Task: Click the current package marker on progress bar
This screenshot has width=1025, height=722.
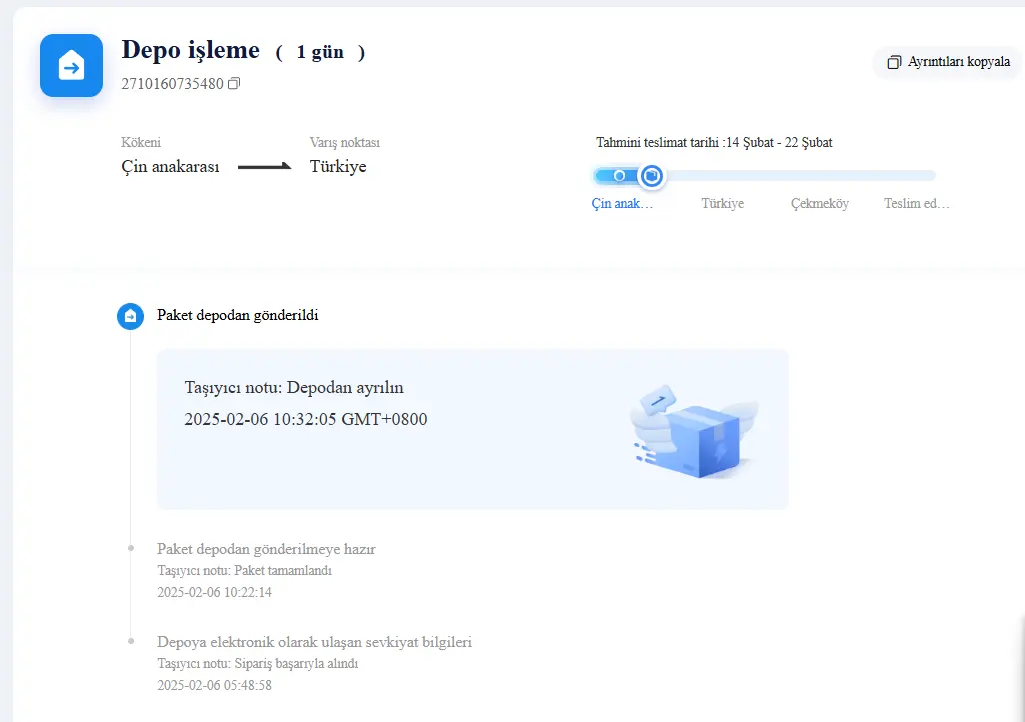Action: coord(651,175)
